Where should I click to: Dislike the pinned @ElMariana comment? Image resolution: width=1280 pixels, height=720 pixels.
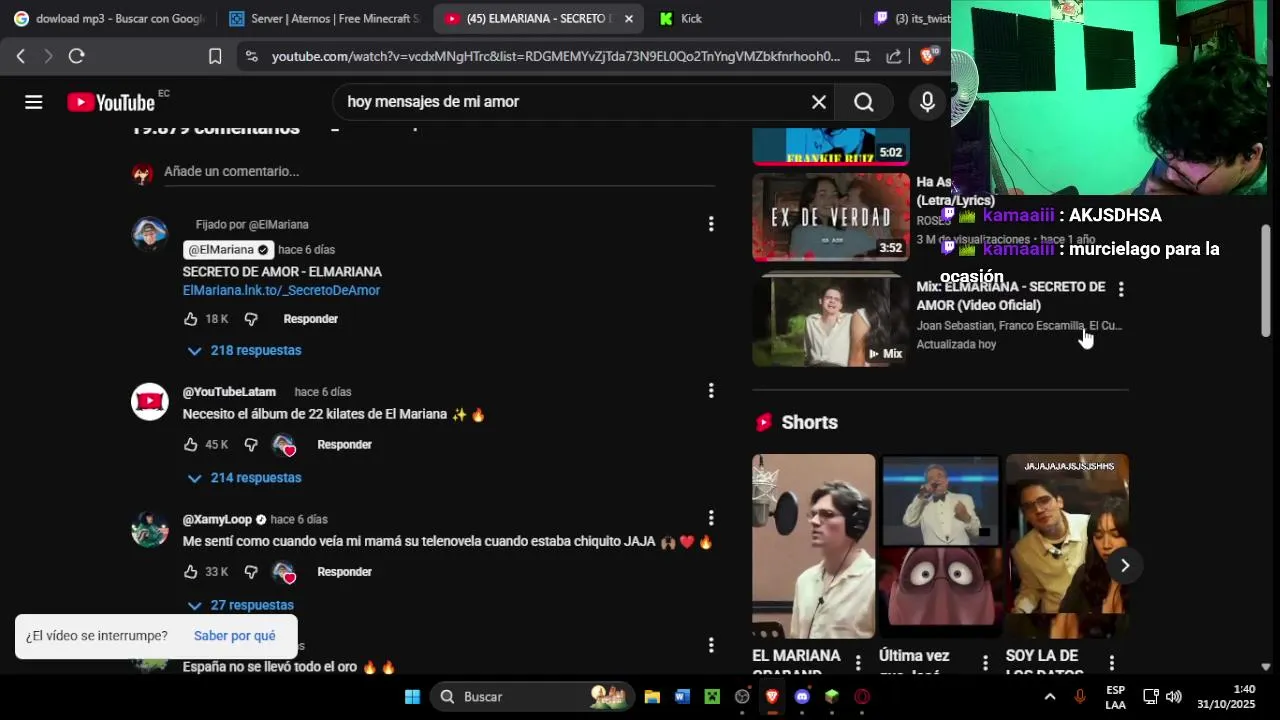[x=251, y=319]
